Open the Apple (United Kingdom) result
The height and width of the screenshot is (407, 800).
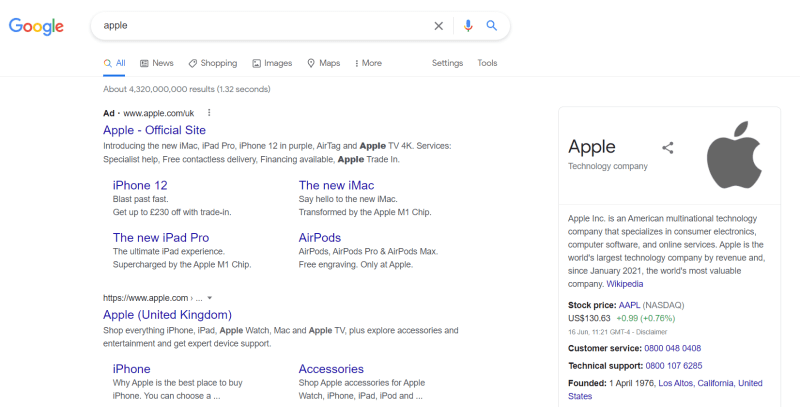point(167,315)
